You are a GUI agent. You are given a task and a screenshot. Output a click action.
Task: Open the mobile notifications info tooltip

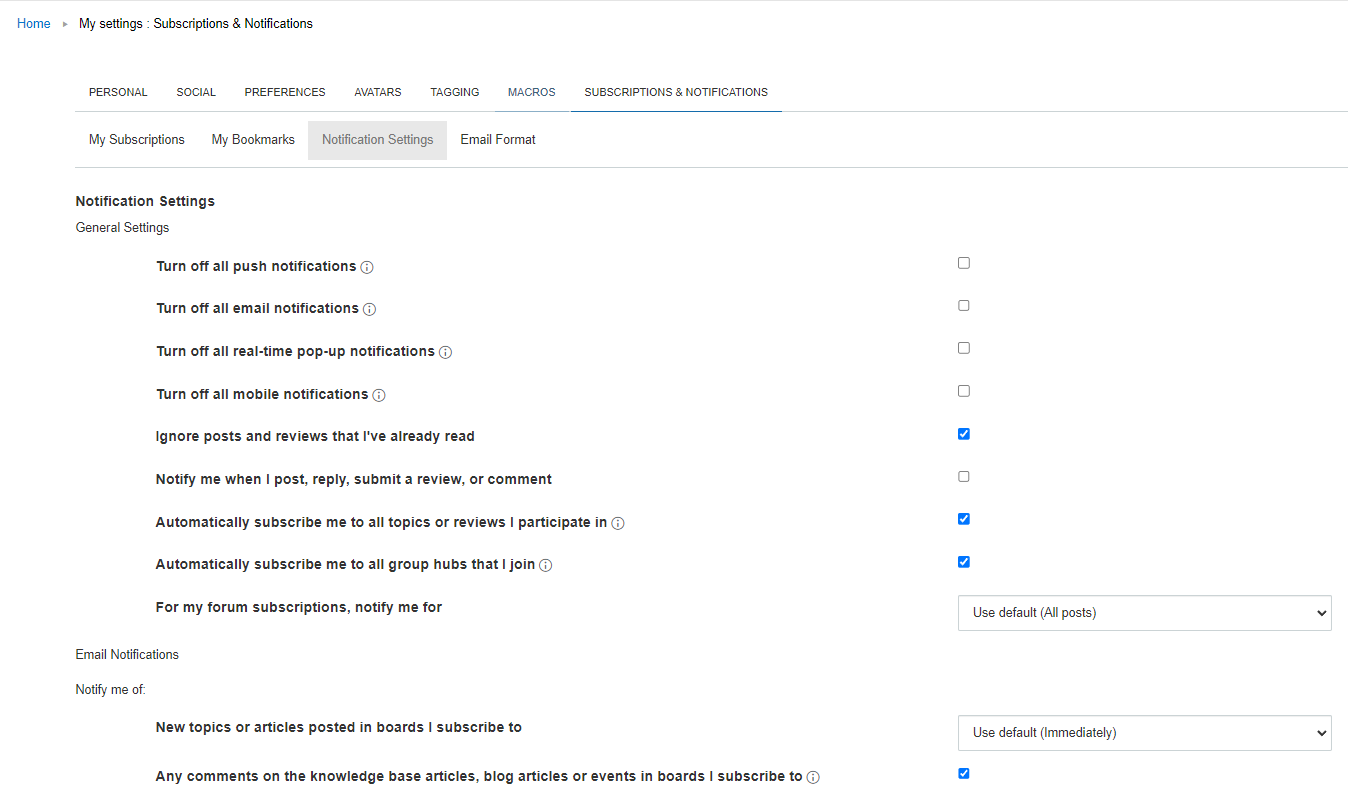379,395
